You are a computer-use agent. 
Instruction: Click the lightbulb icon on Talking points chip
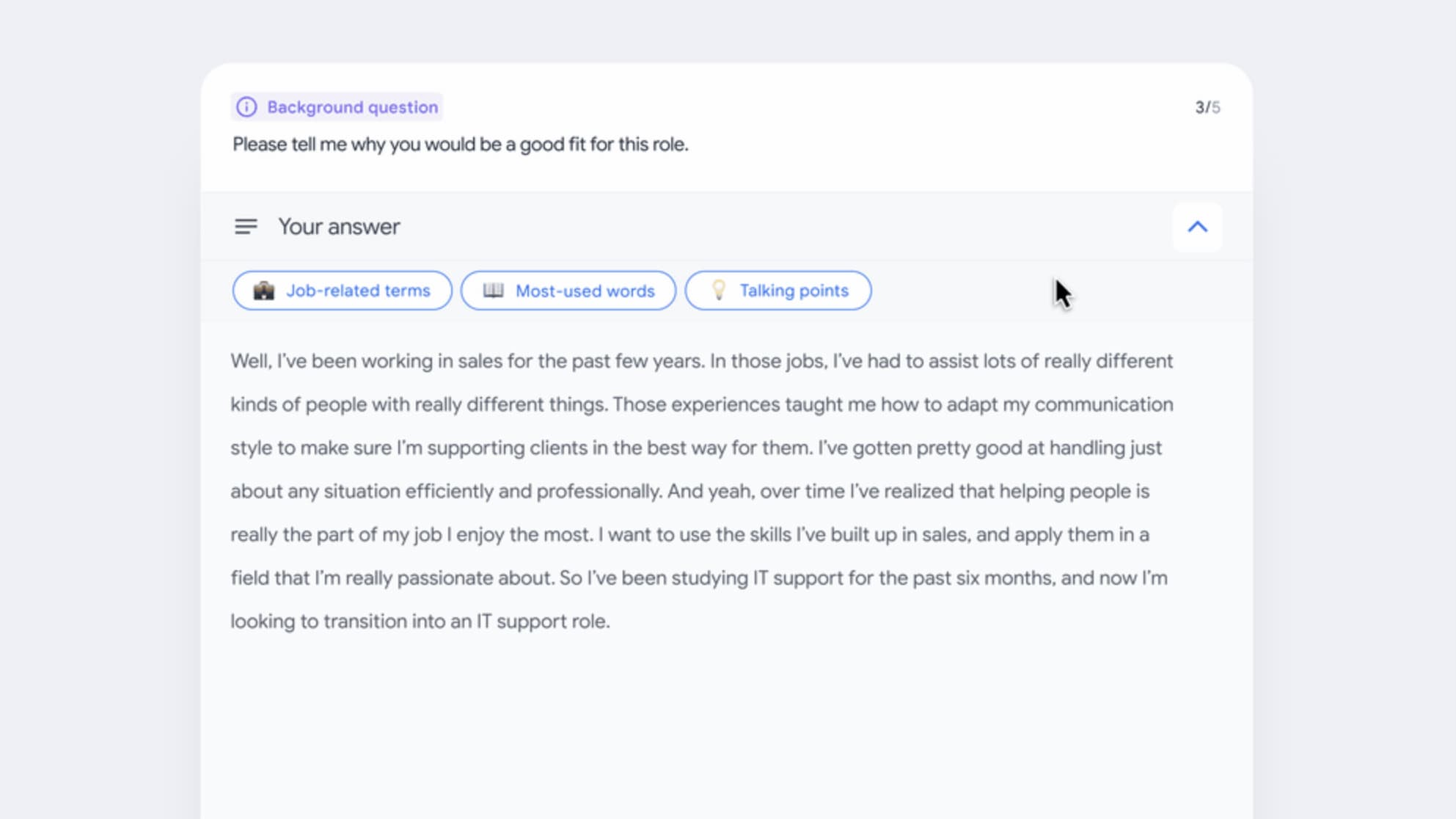click(x=718, y=291)
